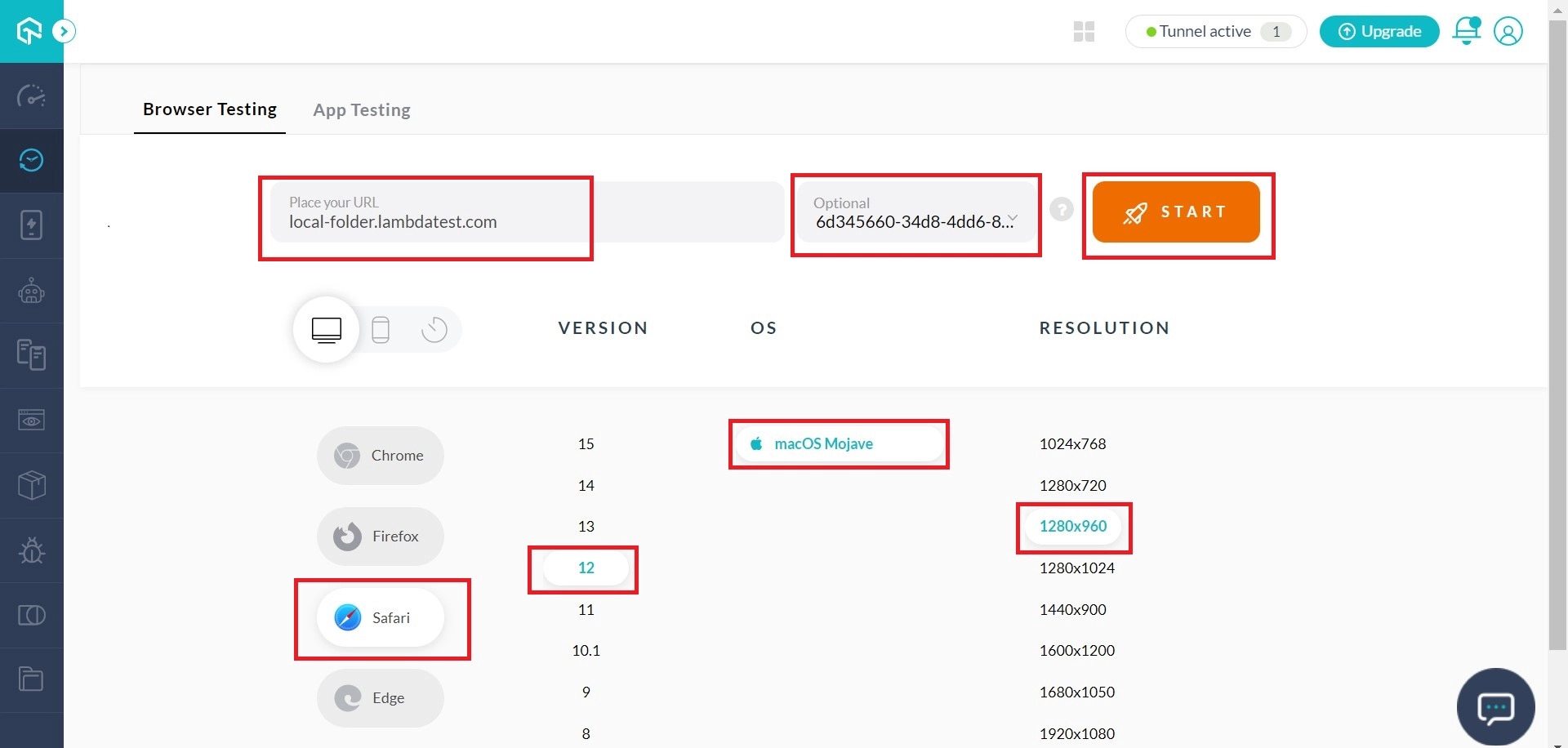Select Safari browser
The width and height of the screenshot is (1568, 748).
381,617
